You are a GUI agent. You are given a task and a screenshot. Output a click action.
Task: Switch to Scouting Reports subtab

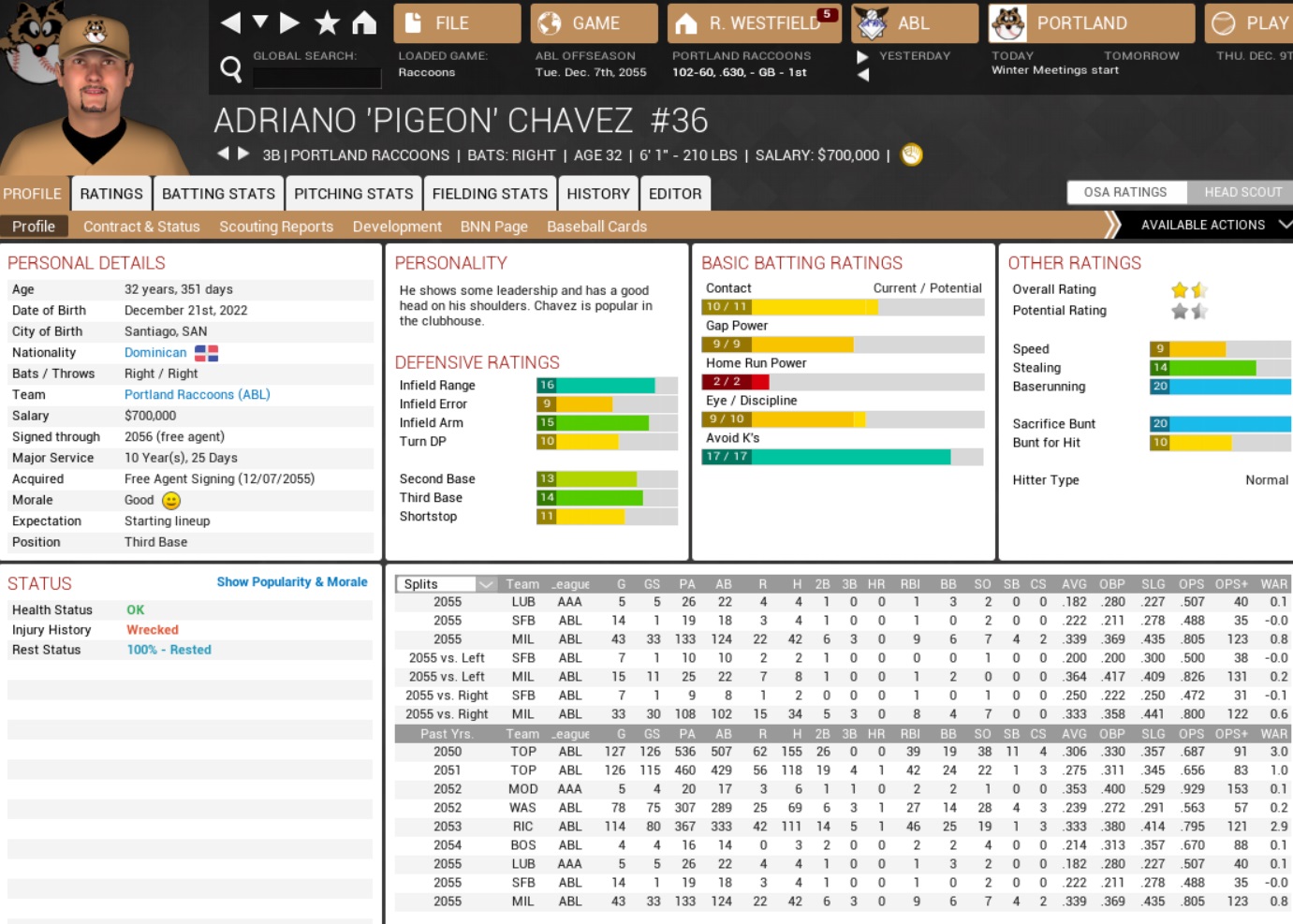click(x=276, y=227)
